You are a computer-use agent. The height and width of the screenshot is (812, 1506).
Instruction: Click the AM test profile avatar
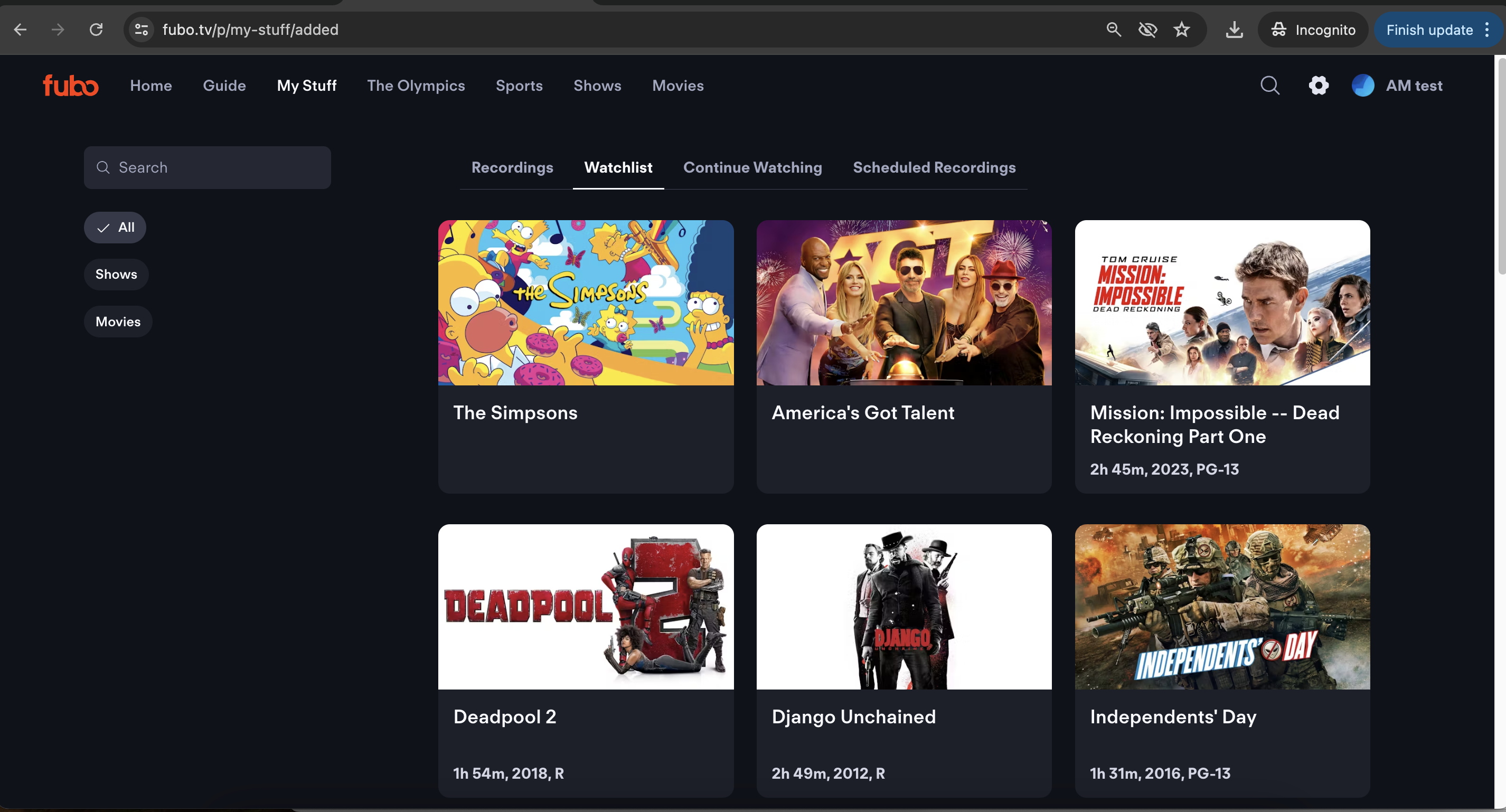tap(1363, 86)
